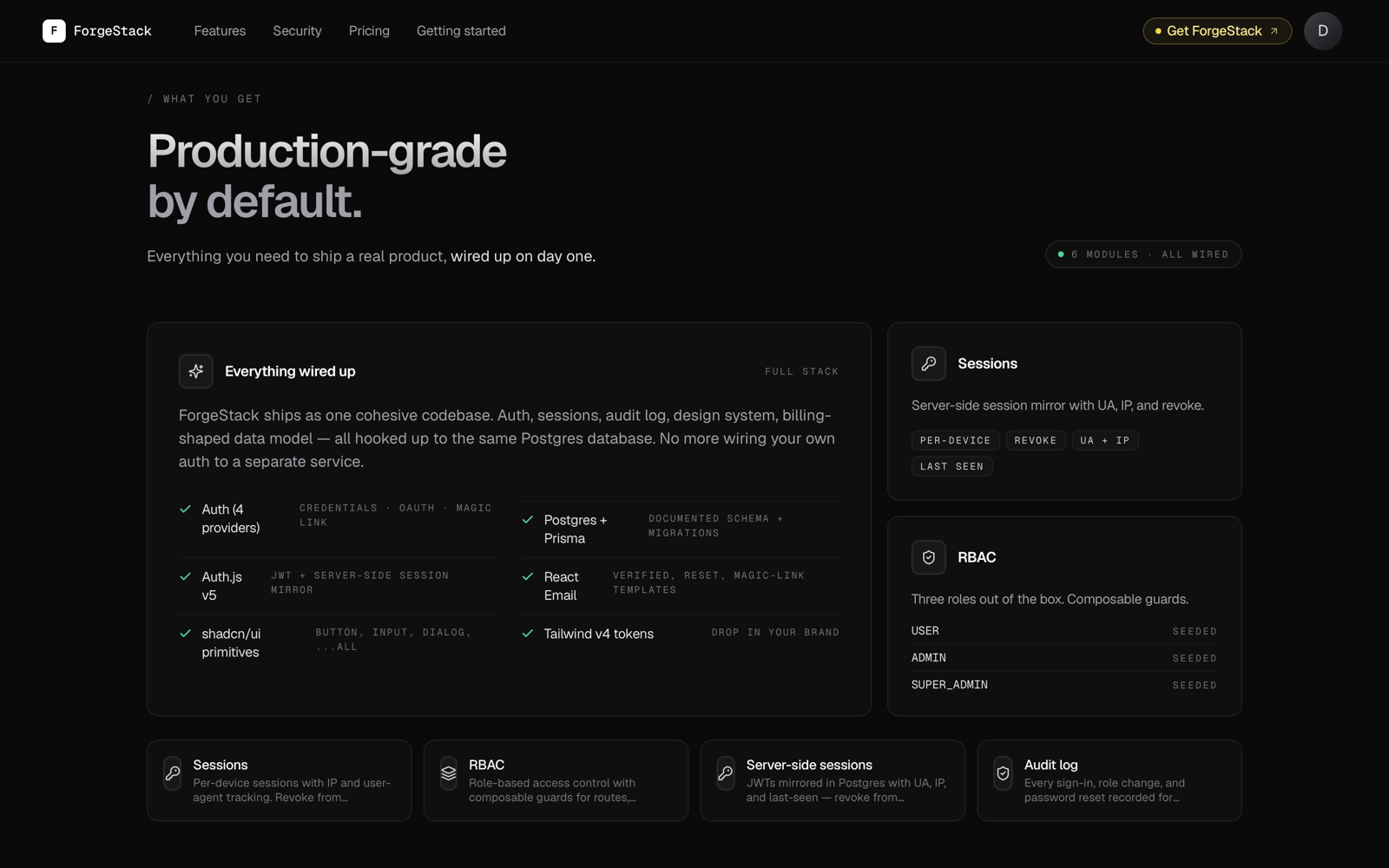Click the USER role row
The image size is (1389, 868).
1063,631
